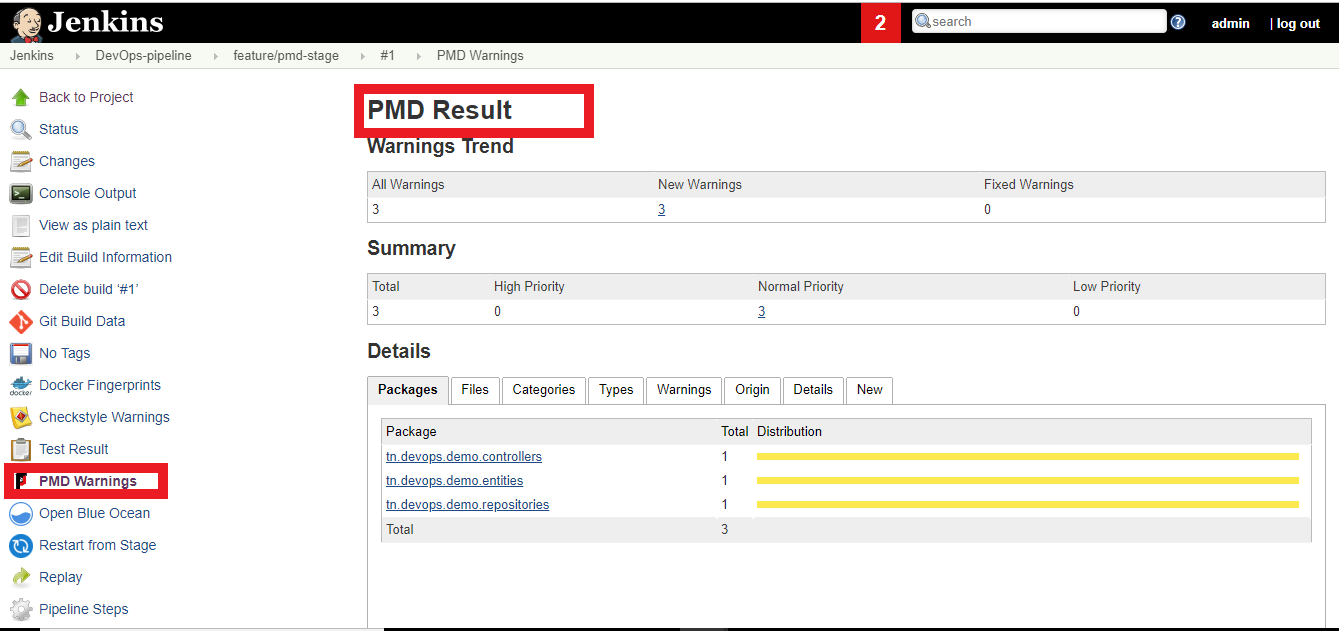Viewport: 1339px width, 631px height.
Task: Switch to the Details tab
Action: click(x=813, y=390)
